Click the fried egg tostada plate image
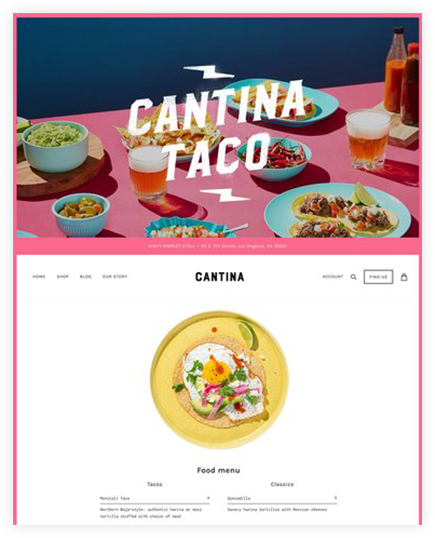435x538 pixels. click(219, 380)
